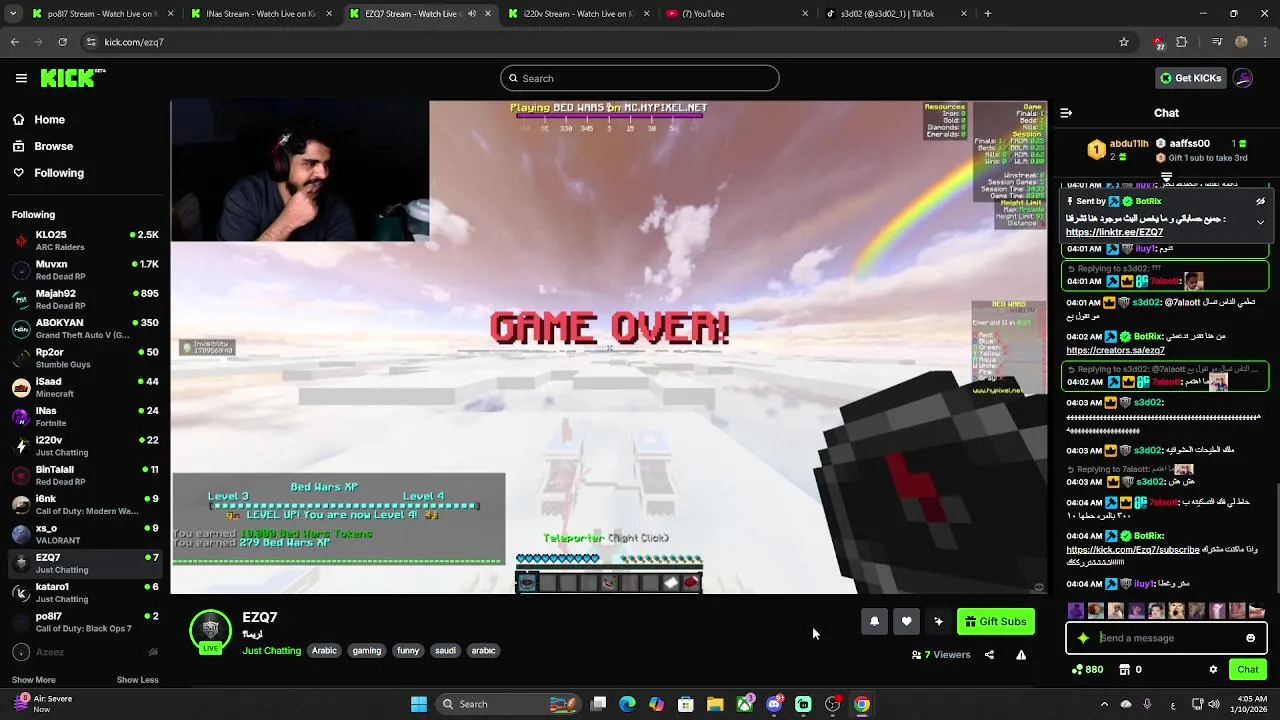Screen dimensions: 1280x720
Task: Open the creators.sa/ezq7 link
Action: point(1115,351)
